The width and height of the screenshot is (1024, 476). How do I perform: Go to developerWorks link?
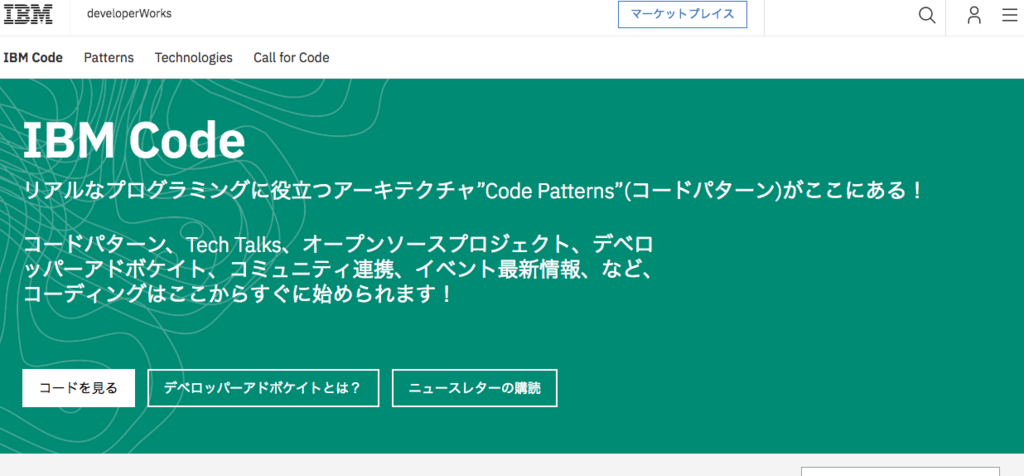click(x=129, y=13)
